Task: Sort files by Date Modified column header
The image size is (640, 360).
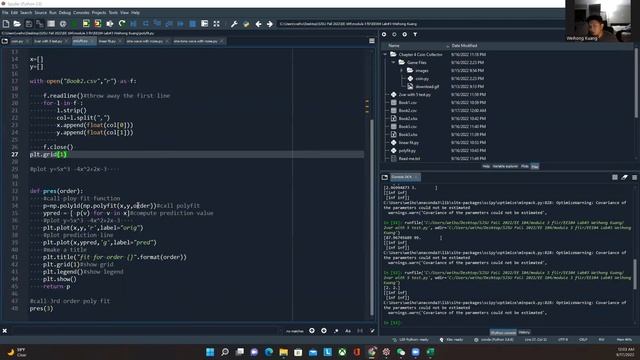Action: 464,46
